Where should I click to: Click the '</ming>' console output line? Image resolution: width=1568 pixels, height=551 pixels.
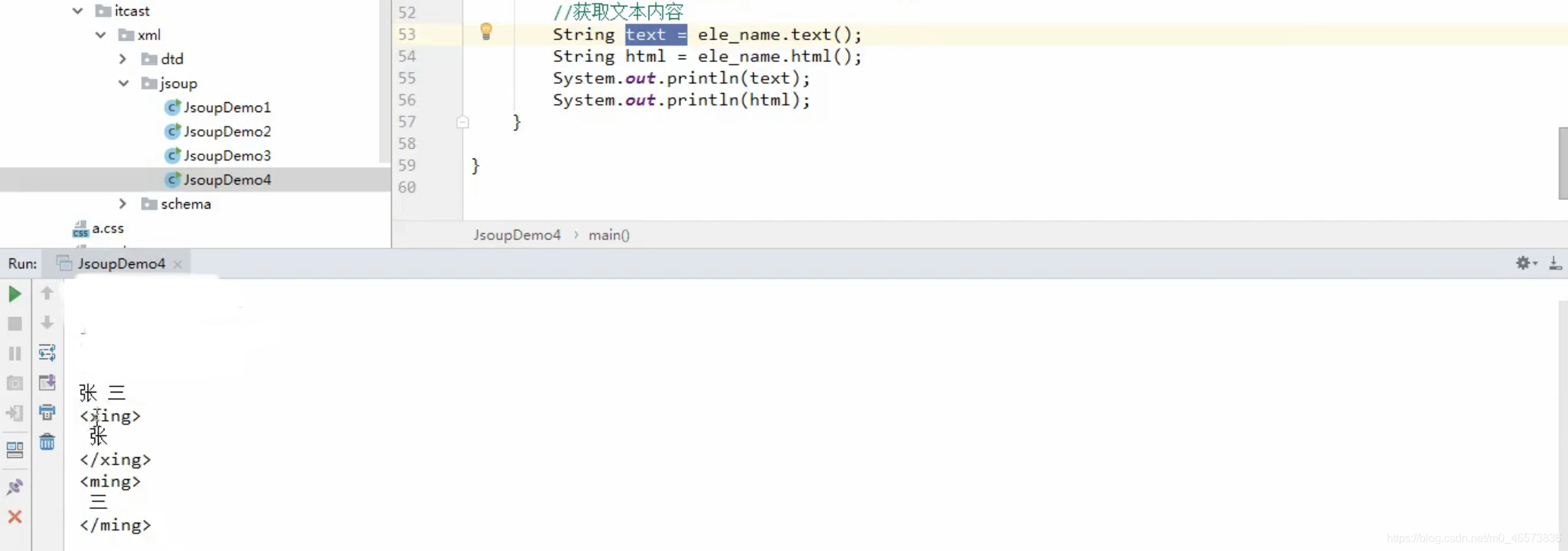pyautogui.click(x=115, y=525)
